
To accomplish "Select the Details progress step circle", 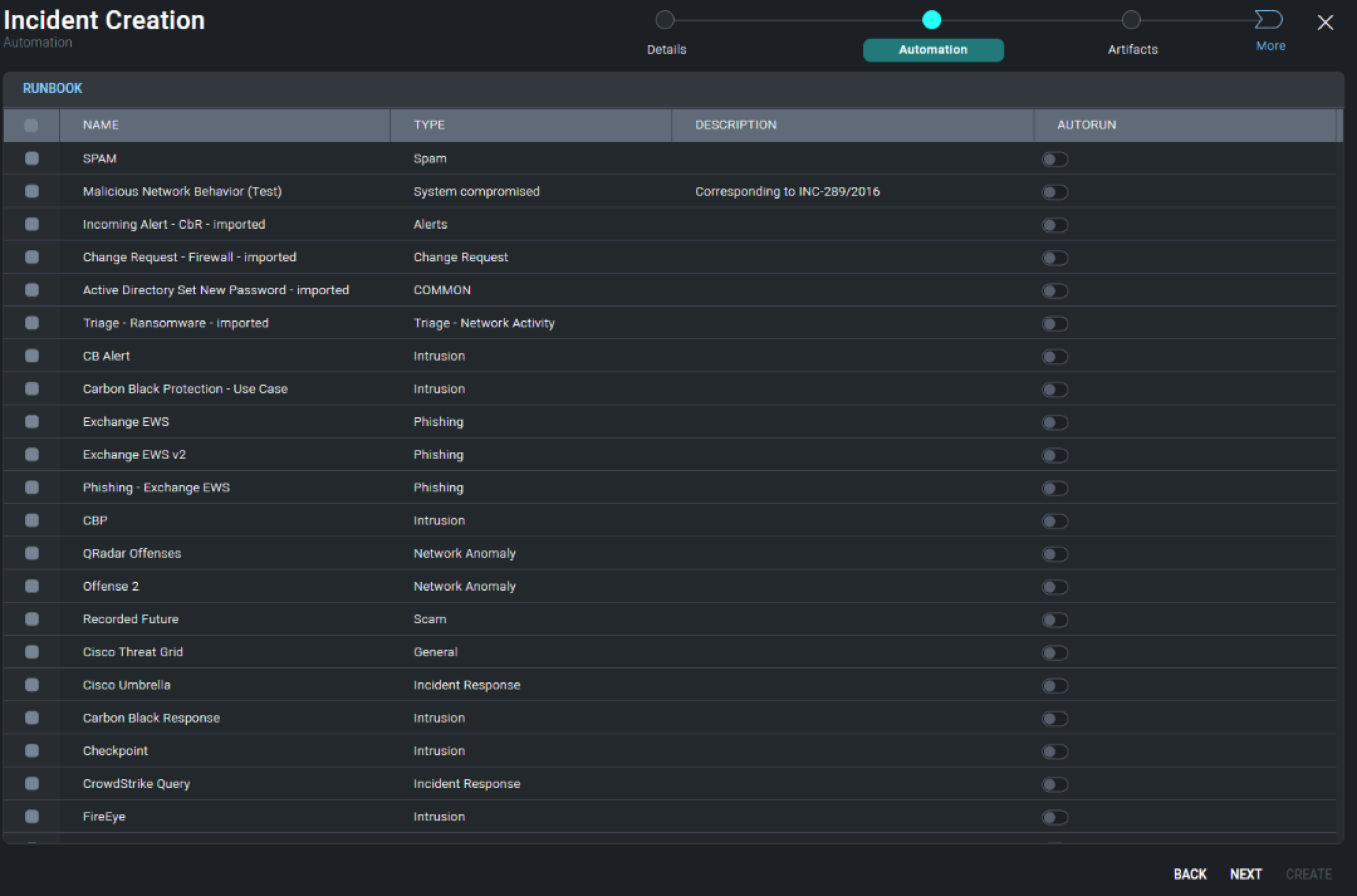I will pyautogui.click(x=665, y=20).
